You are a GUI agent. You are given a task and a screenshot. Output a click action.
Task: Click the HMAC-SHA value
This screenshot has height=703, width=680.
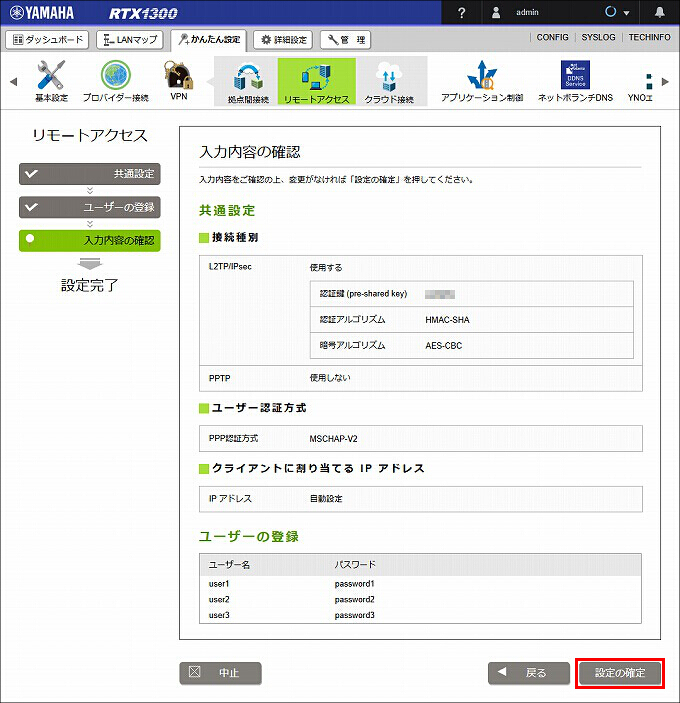pos(447,320)
